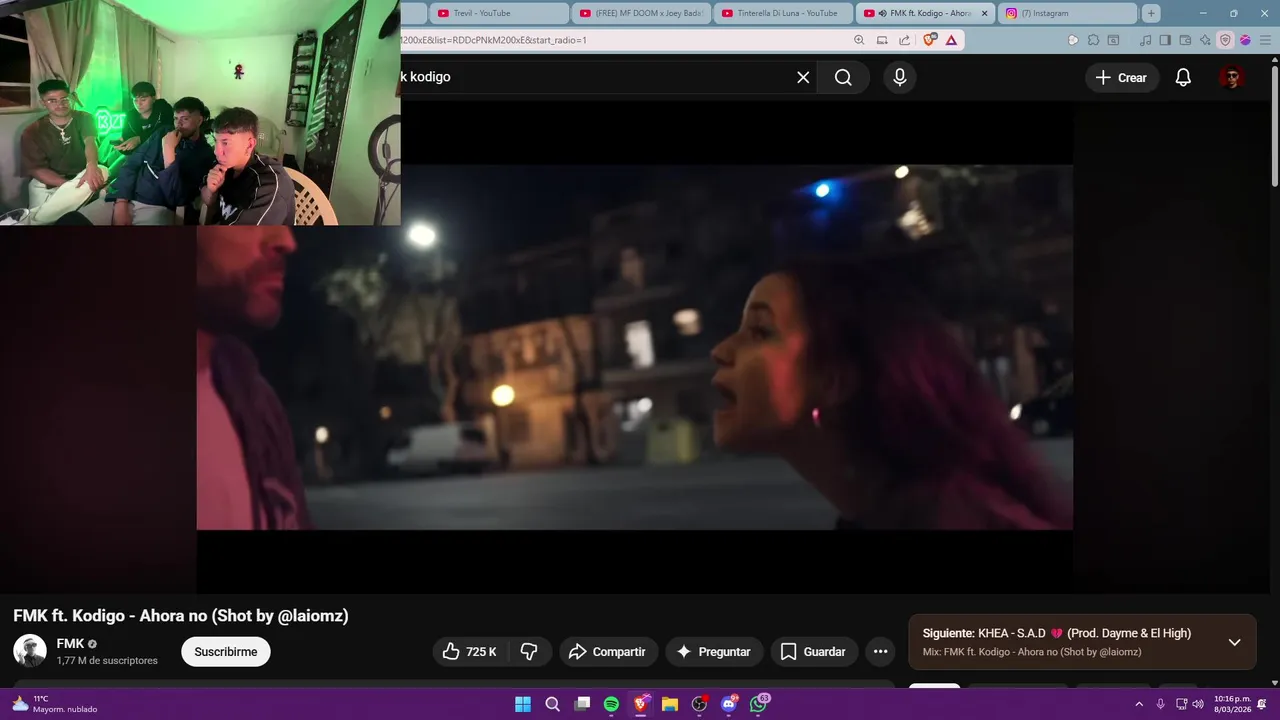The image size is (1280, 720).
Task: Open more actions (three dots) under video
Action: point(880,652)
